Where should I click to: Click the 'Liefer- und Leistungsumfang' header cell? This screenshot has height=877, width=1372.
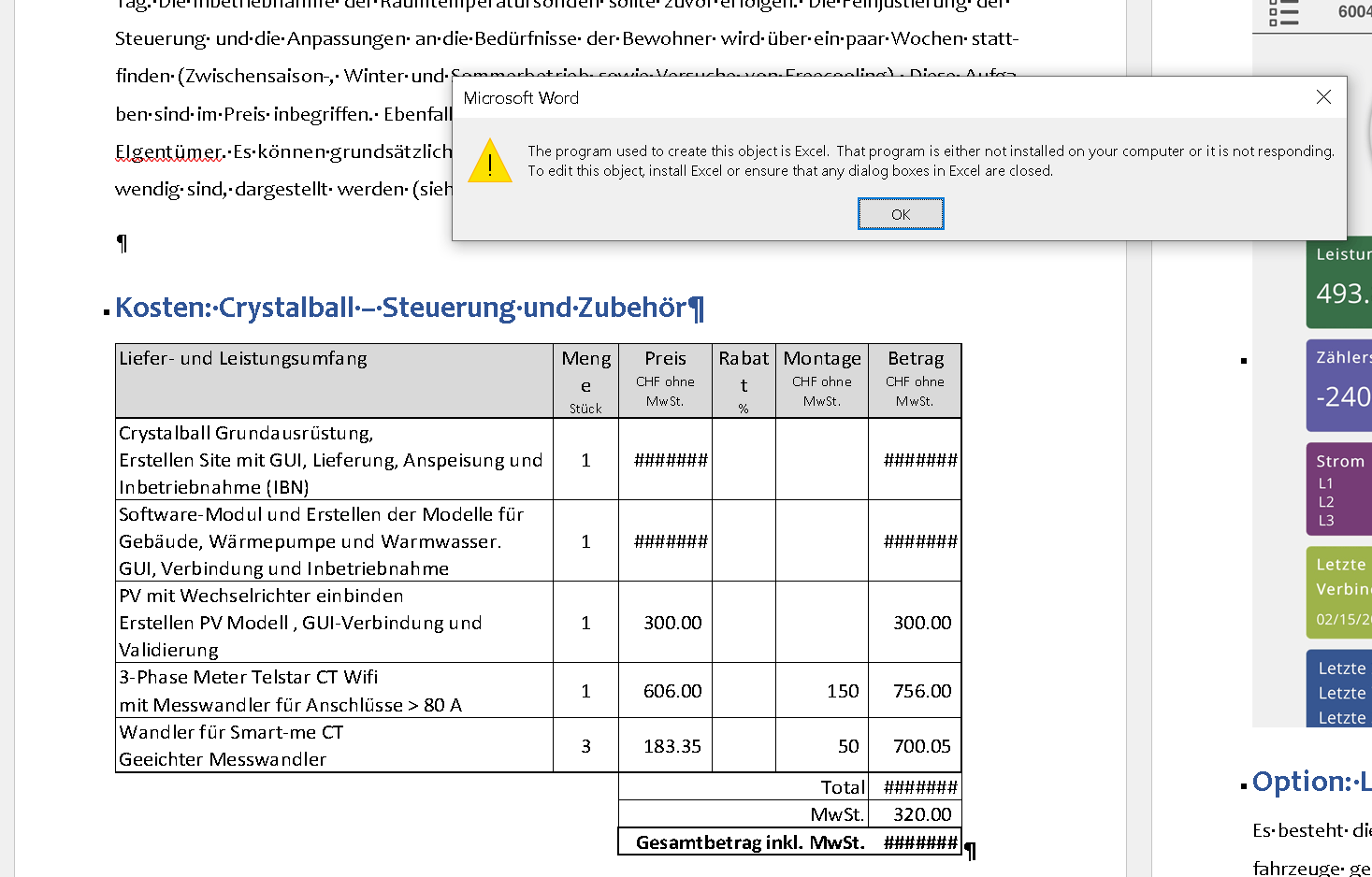[x=334, y=381]
